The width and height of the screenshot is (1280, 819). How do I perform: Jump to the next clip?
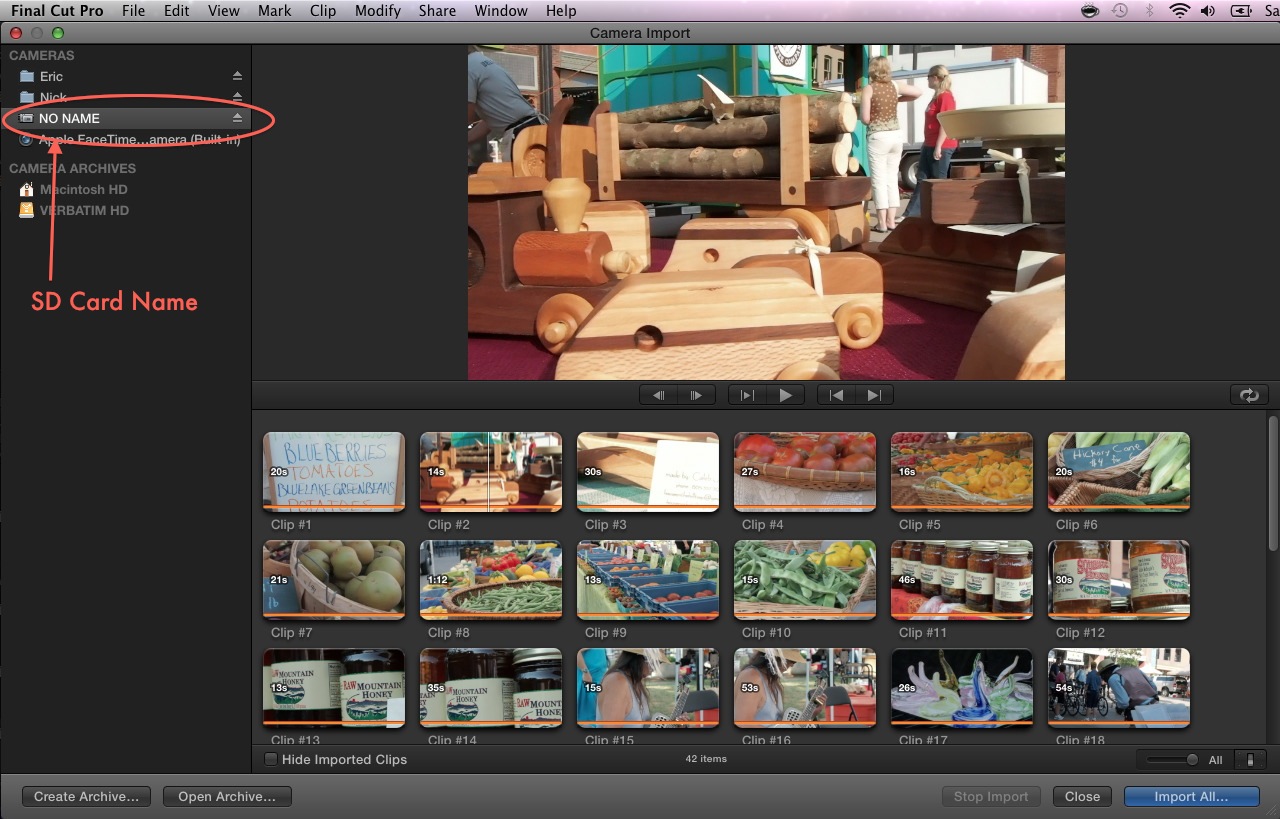(x=876, y=394)
